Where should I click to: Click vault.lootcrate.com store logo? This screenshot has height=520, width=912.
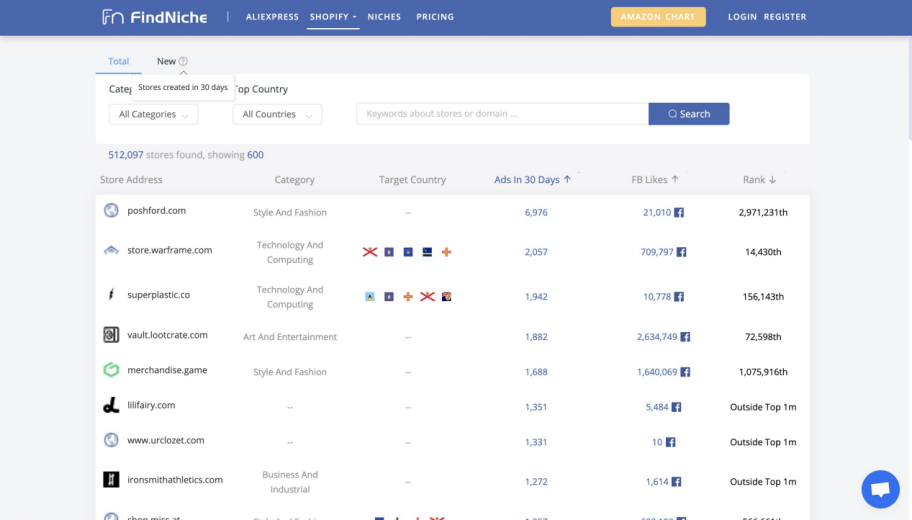click(x=111, y=334)
